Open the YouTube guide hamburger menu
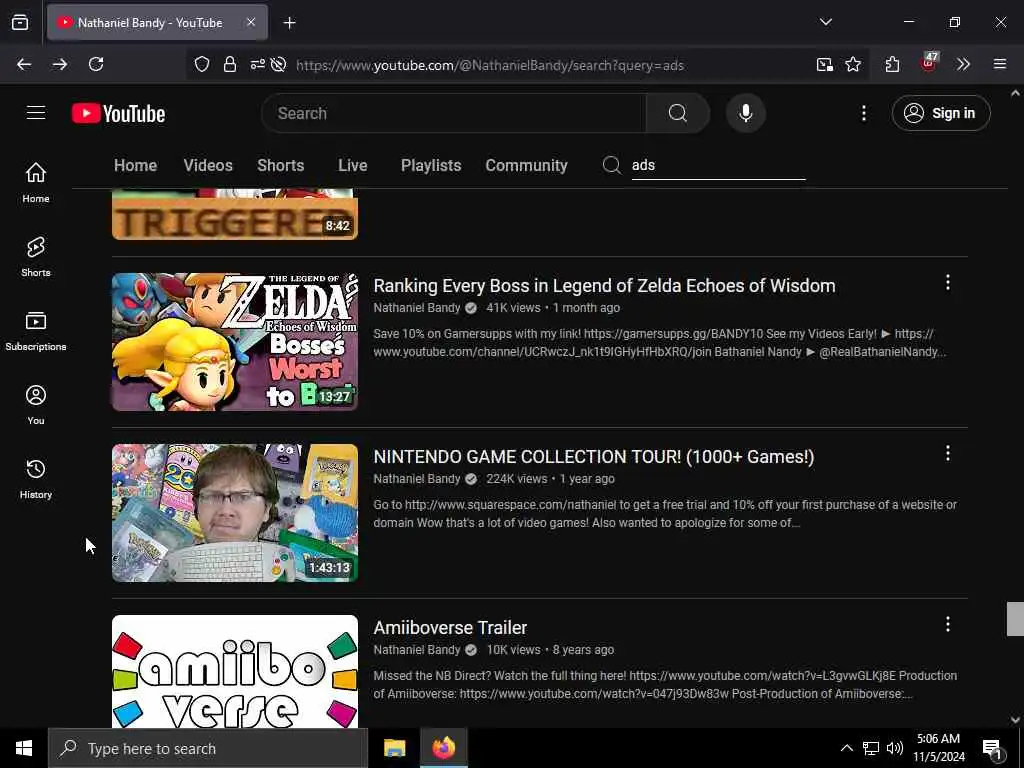The height and width of the screenshot is (768, 1024). tap(36, 113)
